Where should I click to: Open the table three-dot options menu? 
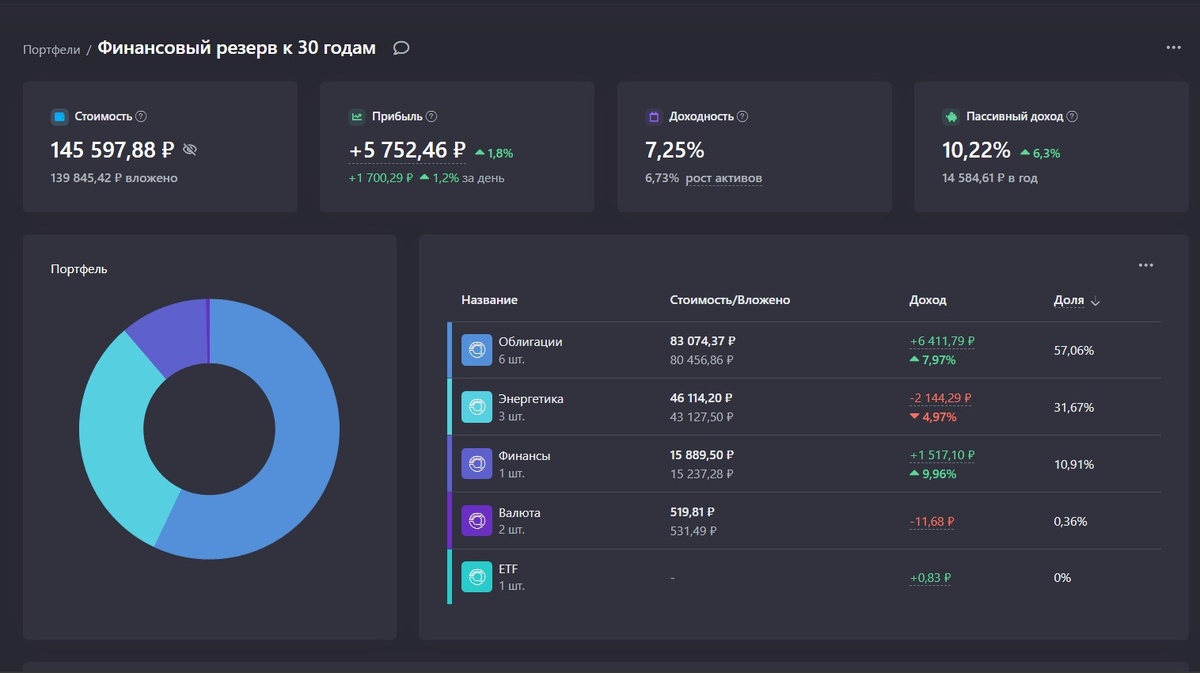click(x=1145, y=265)
